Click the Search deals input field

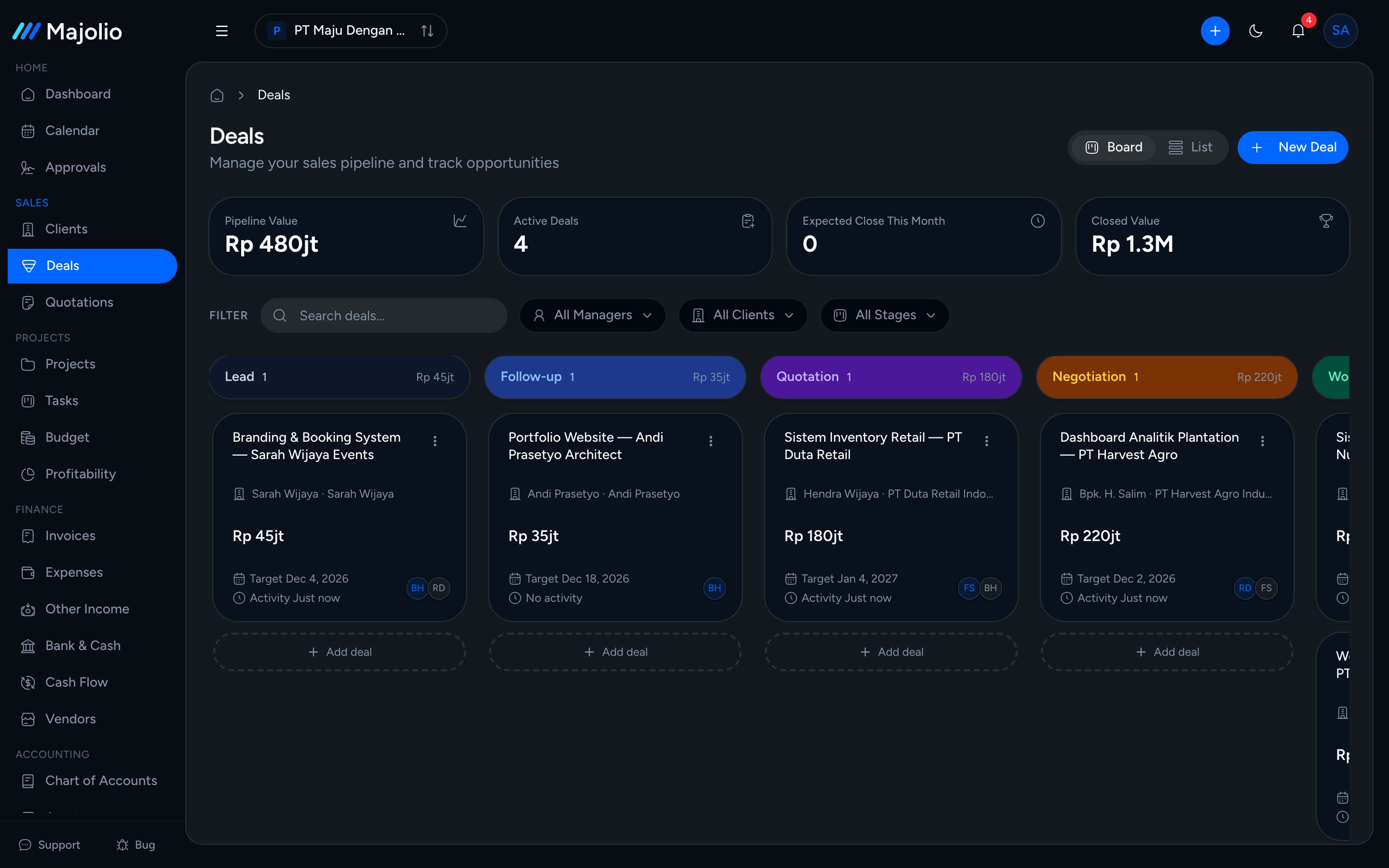(x=384, y=316)
